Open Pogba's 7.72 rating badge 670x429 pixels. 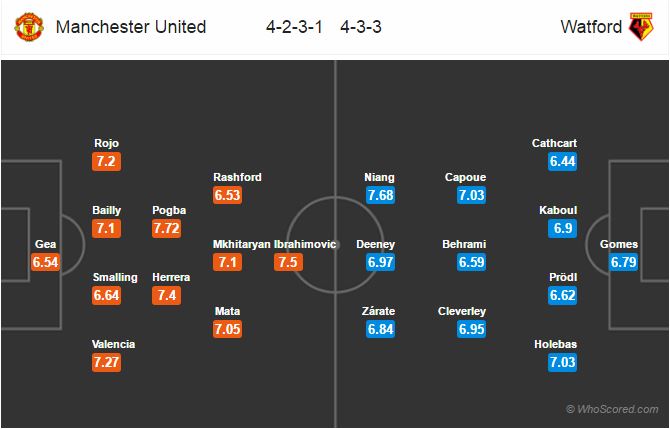(167, 229)
